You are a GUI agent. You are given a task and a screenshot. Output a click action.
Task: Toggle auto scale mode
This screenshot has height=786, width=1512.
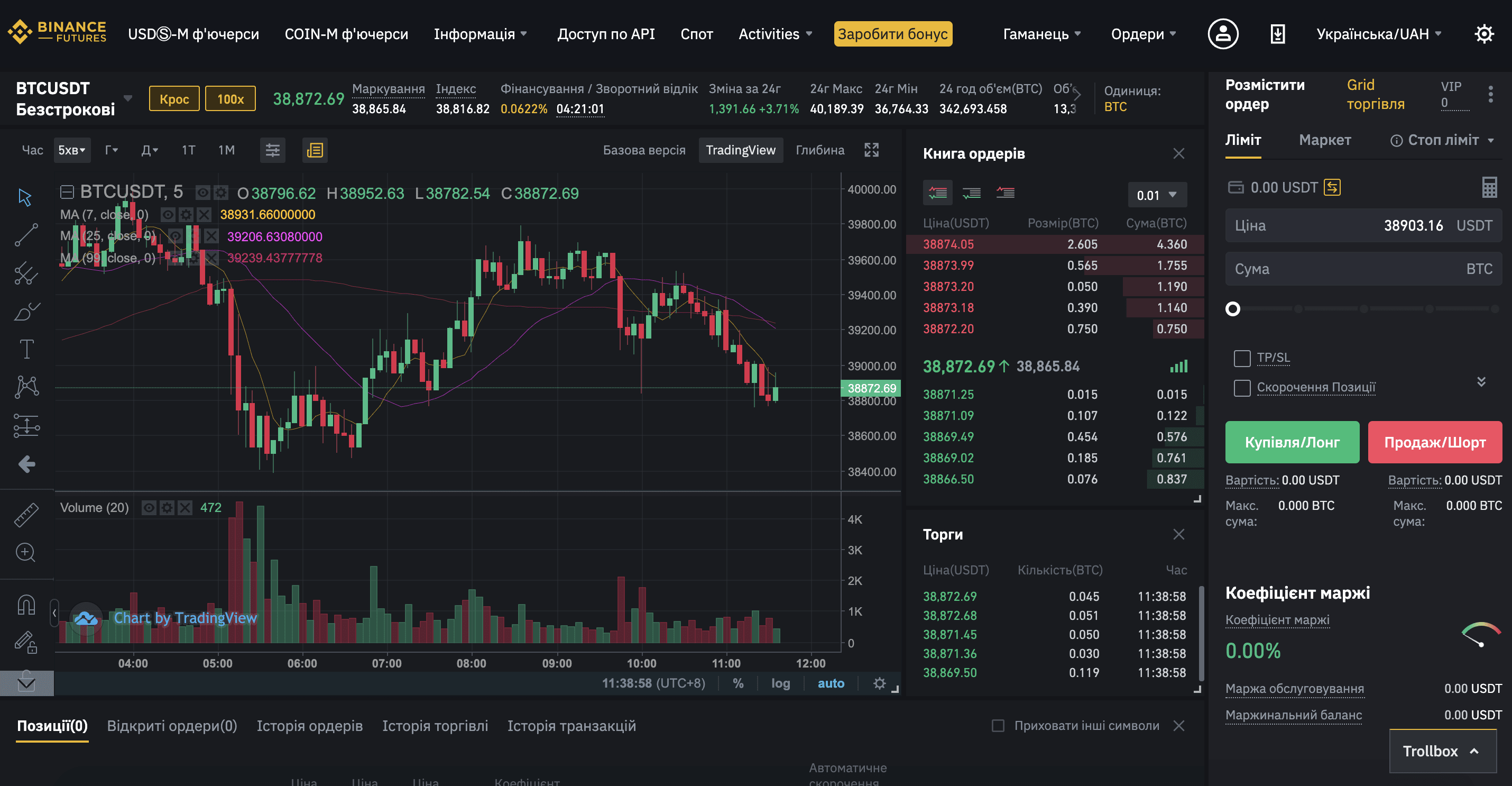tap(831, 683)
